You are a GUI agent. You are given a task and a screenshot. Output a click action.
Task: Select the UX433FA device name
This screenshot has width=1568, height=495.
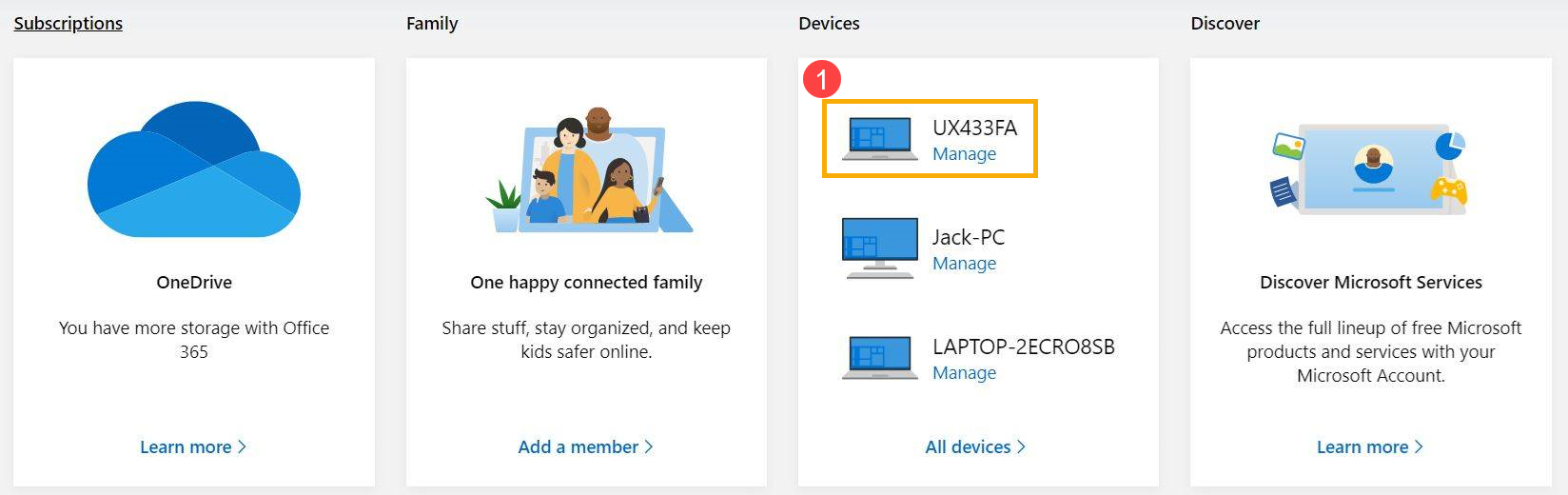(x=974, y=129)
